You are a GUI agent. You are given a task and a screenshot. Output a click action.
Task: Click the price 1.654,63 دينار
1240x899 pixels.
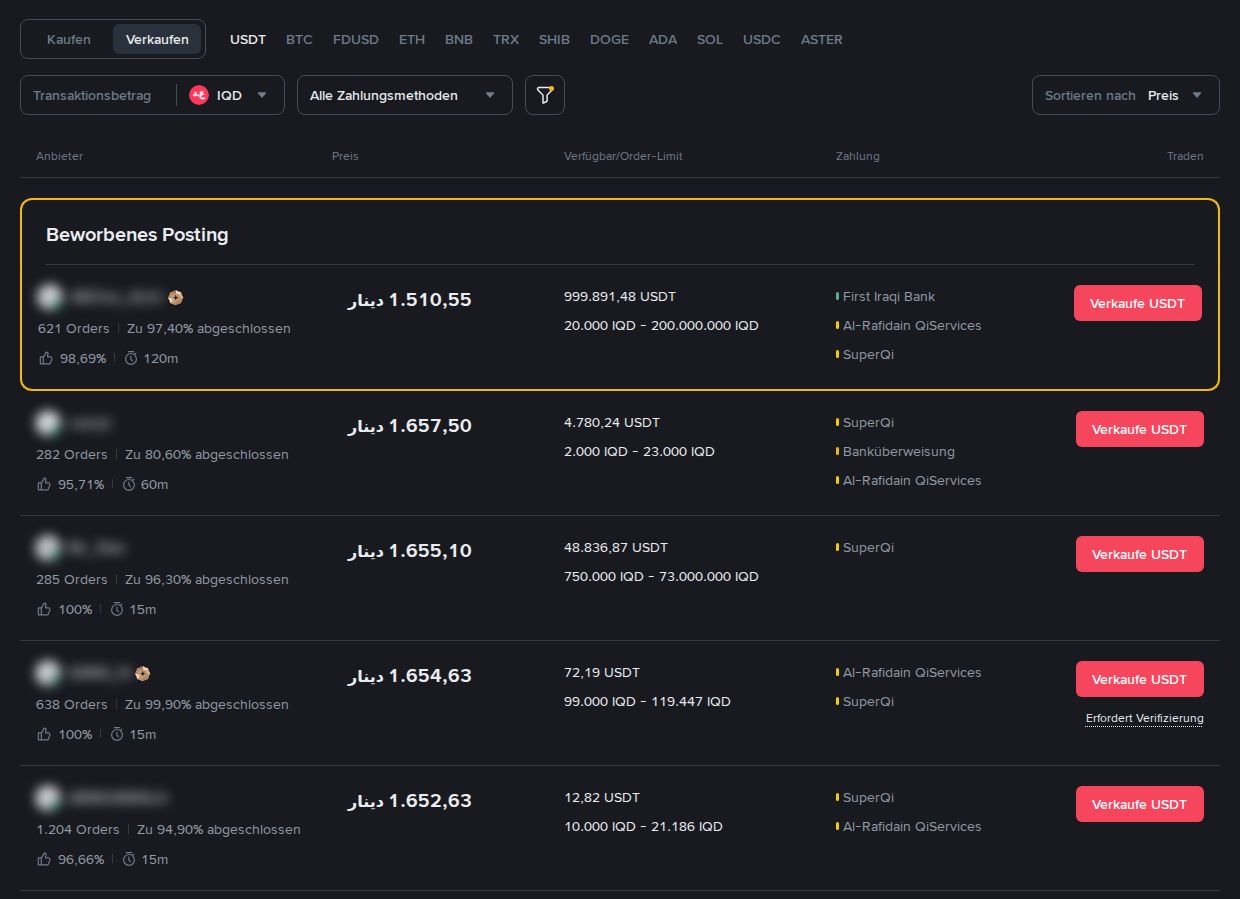pos(409,675)
